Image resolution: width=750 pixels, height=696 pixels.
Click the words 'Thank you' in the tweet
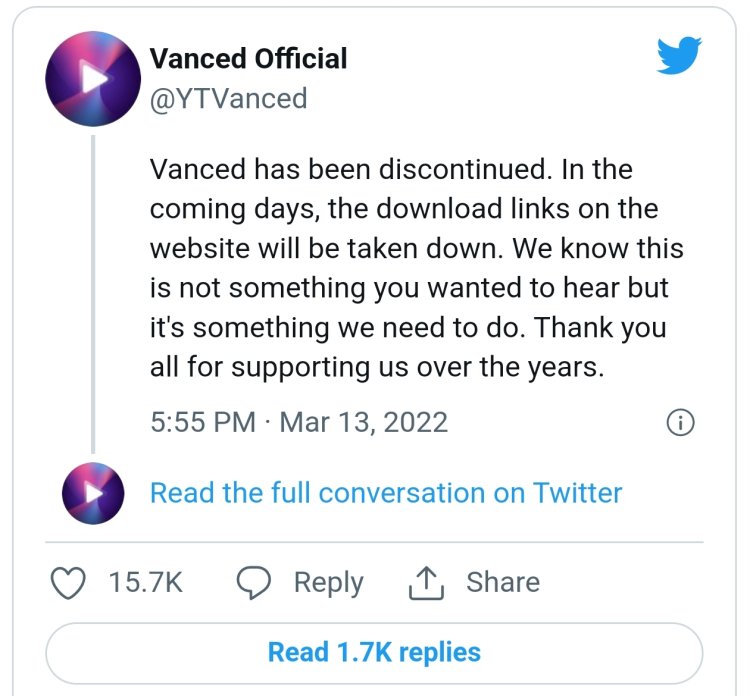(x=600, y=328)
